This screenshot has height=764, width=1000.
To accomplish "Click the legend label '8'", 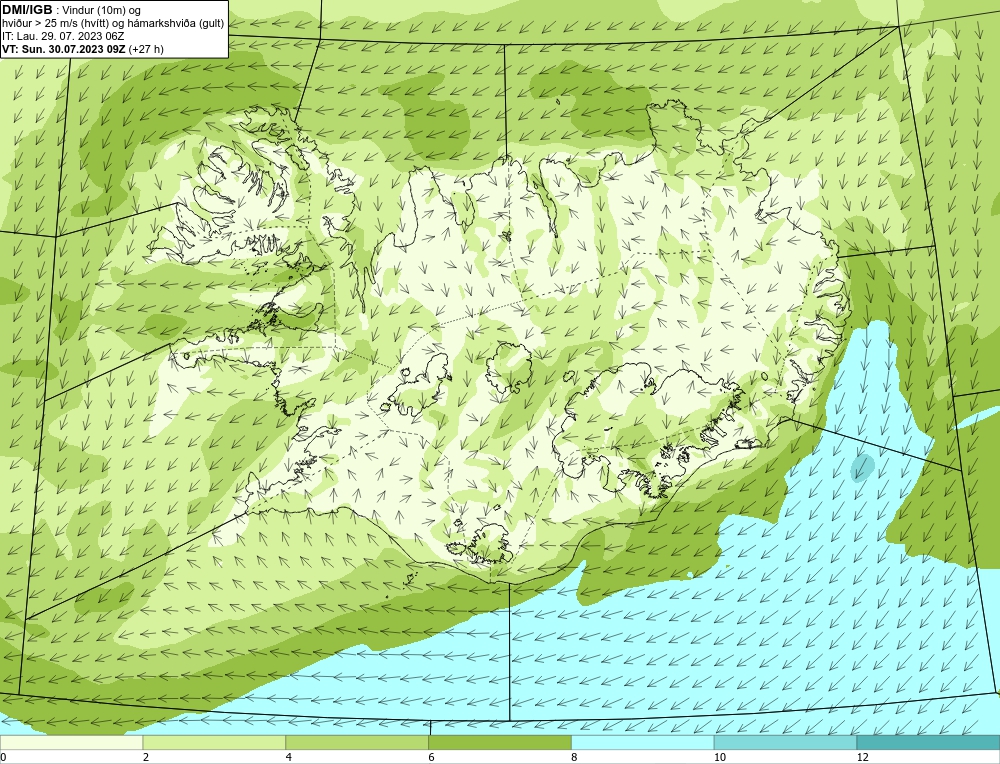I will [x=575, y=757].
